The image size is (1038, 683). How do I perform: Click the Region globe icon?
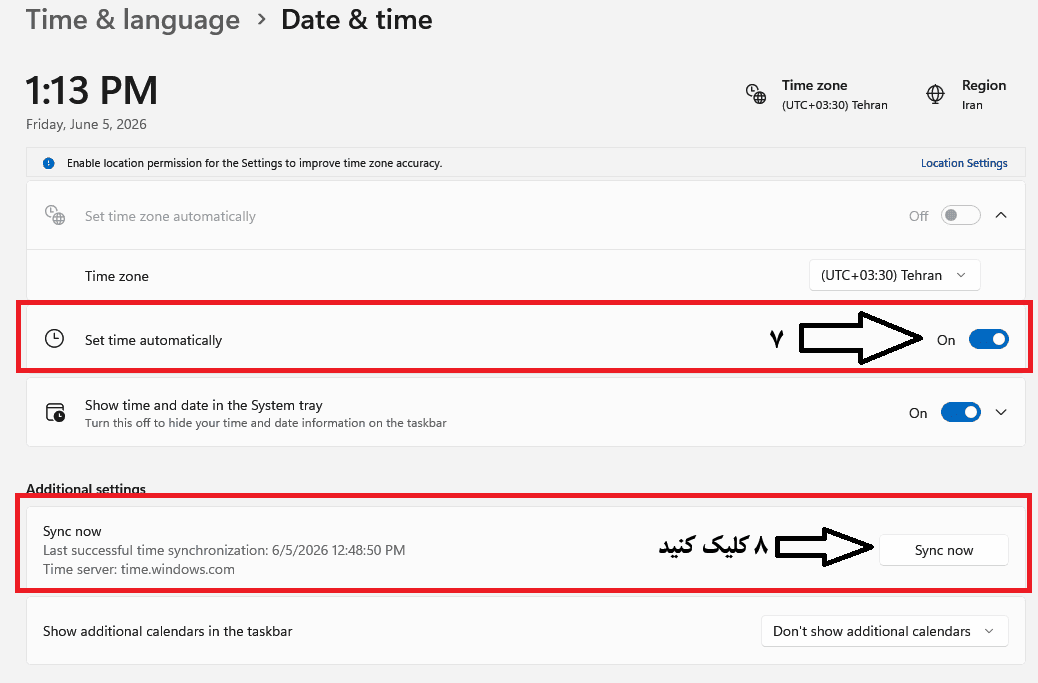coord(935,94)
